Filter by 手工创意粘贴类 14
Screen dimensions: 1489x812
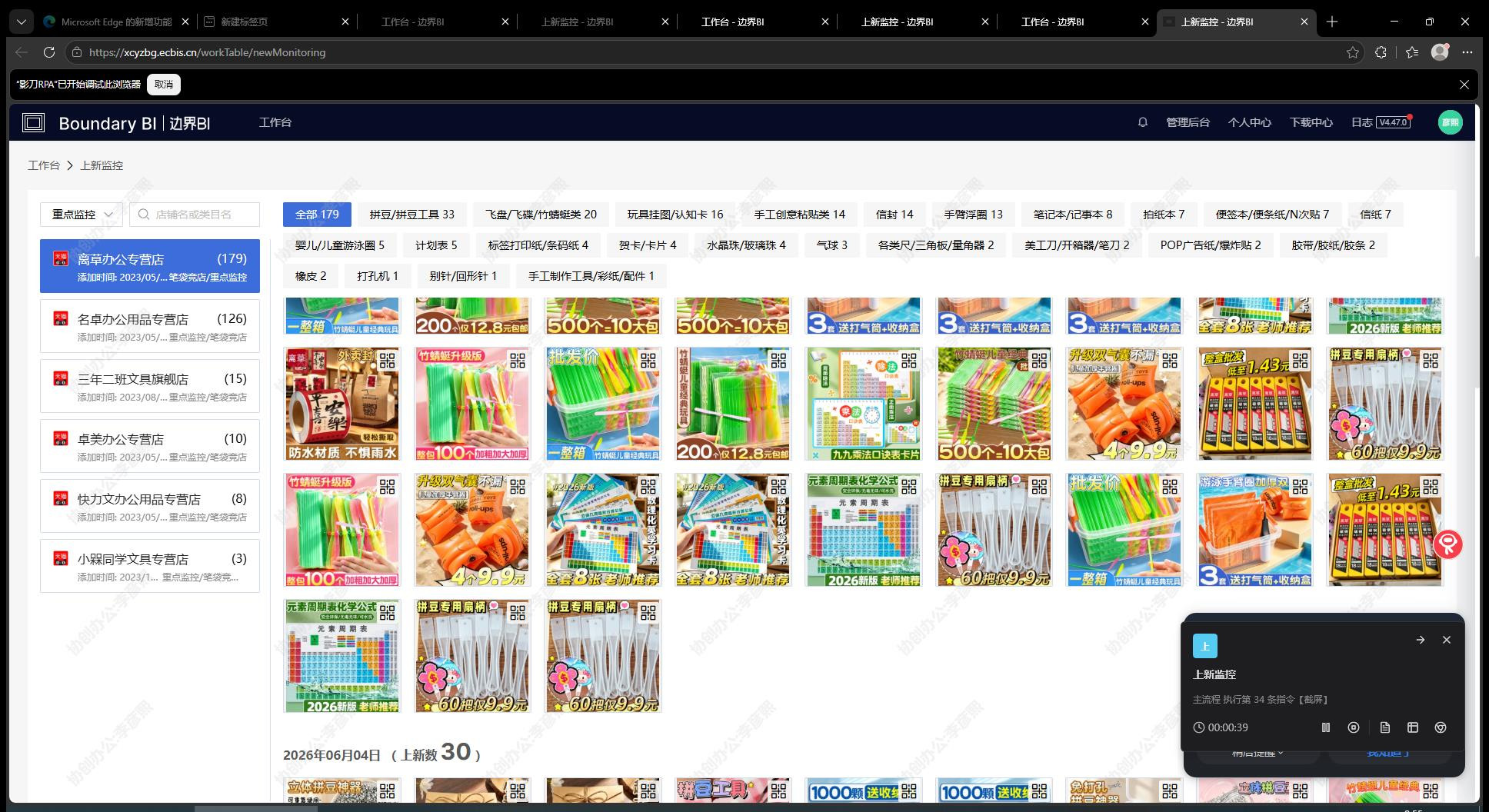[799, 215]
